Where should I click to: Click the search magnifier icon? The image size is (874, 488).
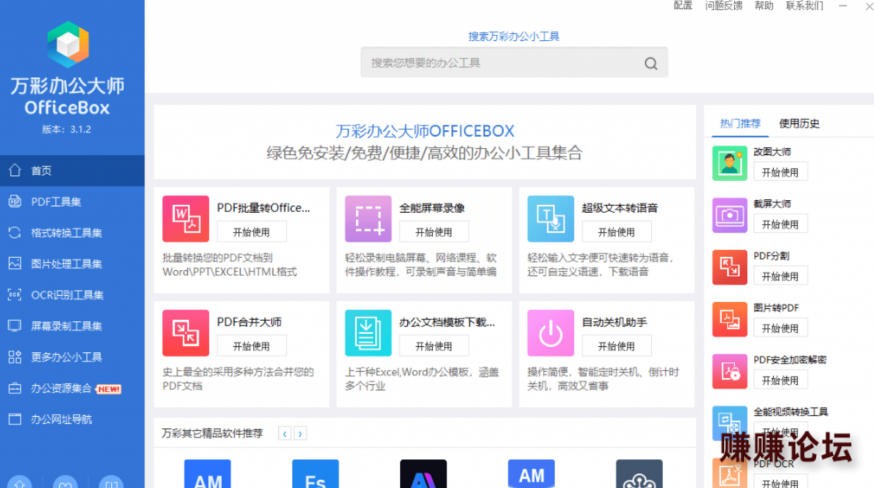pyautogui.click(x=651, y=63)
